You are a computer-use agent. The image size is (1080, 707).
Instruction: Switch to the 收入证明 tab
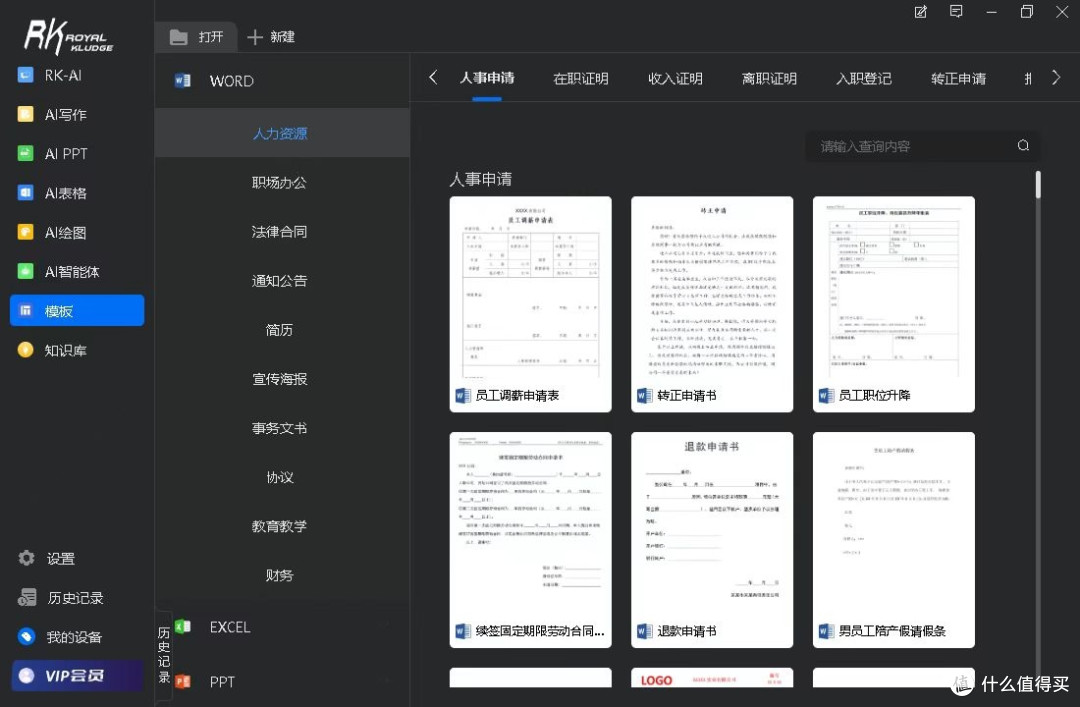coord(675,79)
